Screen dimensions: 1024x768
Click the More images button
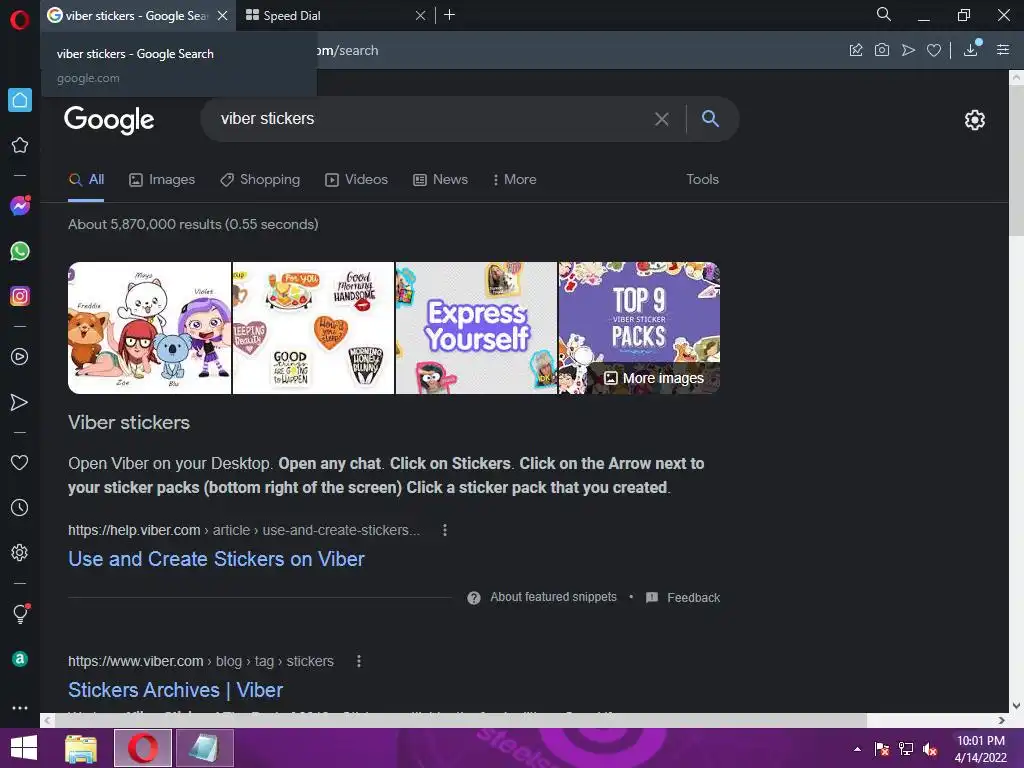[x=654, y=378]
